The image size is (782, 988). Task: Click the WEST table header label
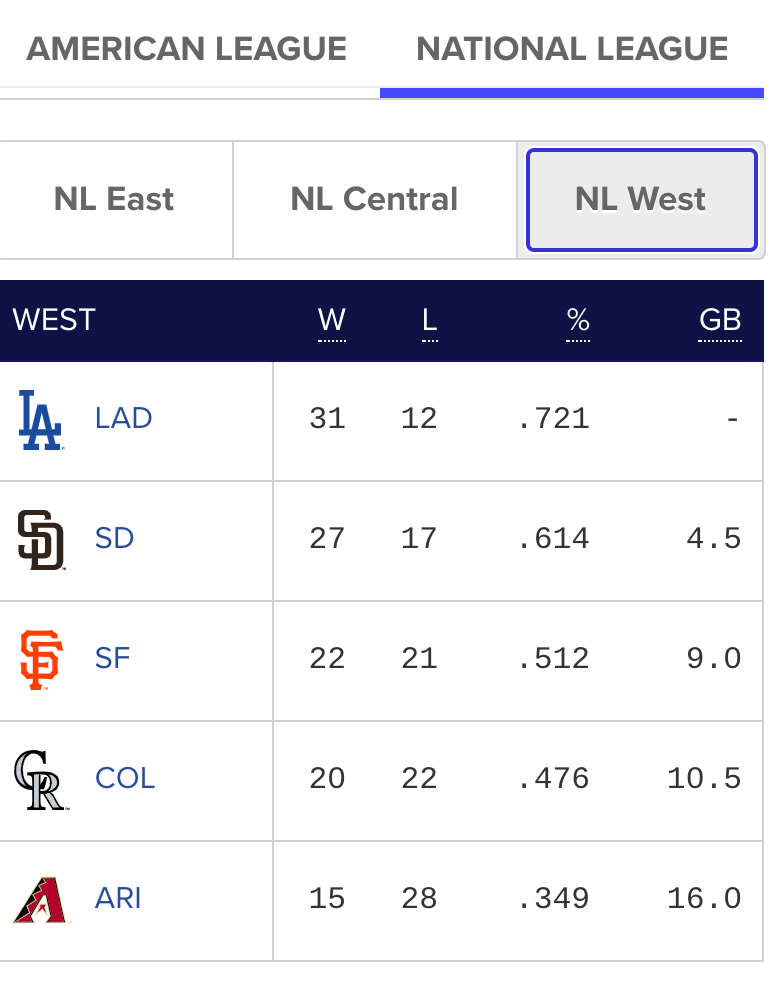54,320
